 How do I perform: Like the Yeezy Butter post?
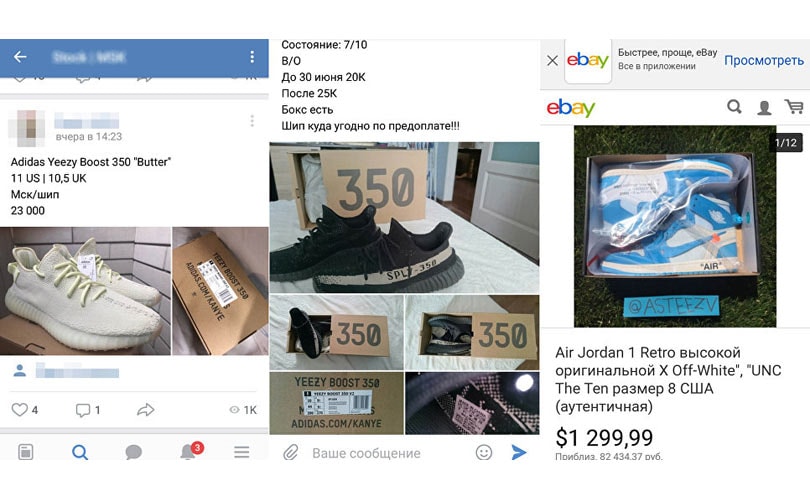coord(20,410)
